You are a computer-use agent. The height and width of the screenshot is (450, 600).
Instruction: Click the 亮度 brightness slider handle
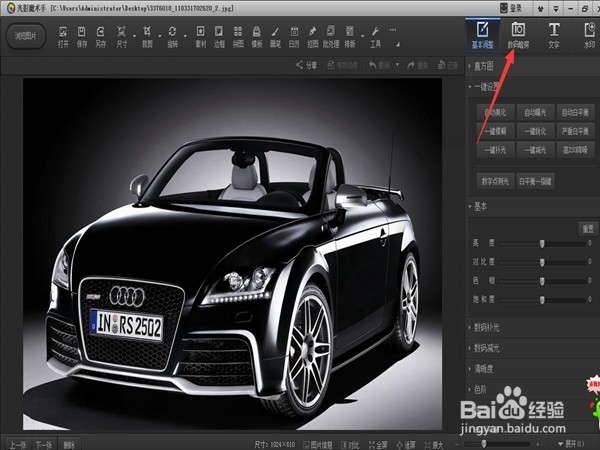(542, 244)
